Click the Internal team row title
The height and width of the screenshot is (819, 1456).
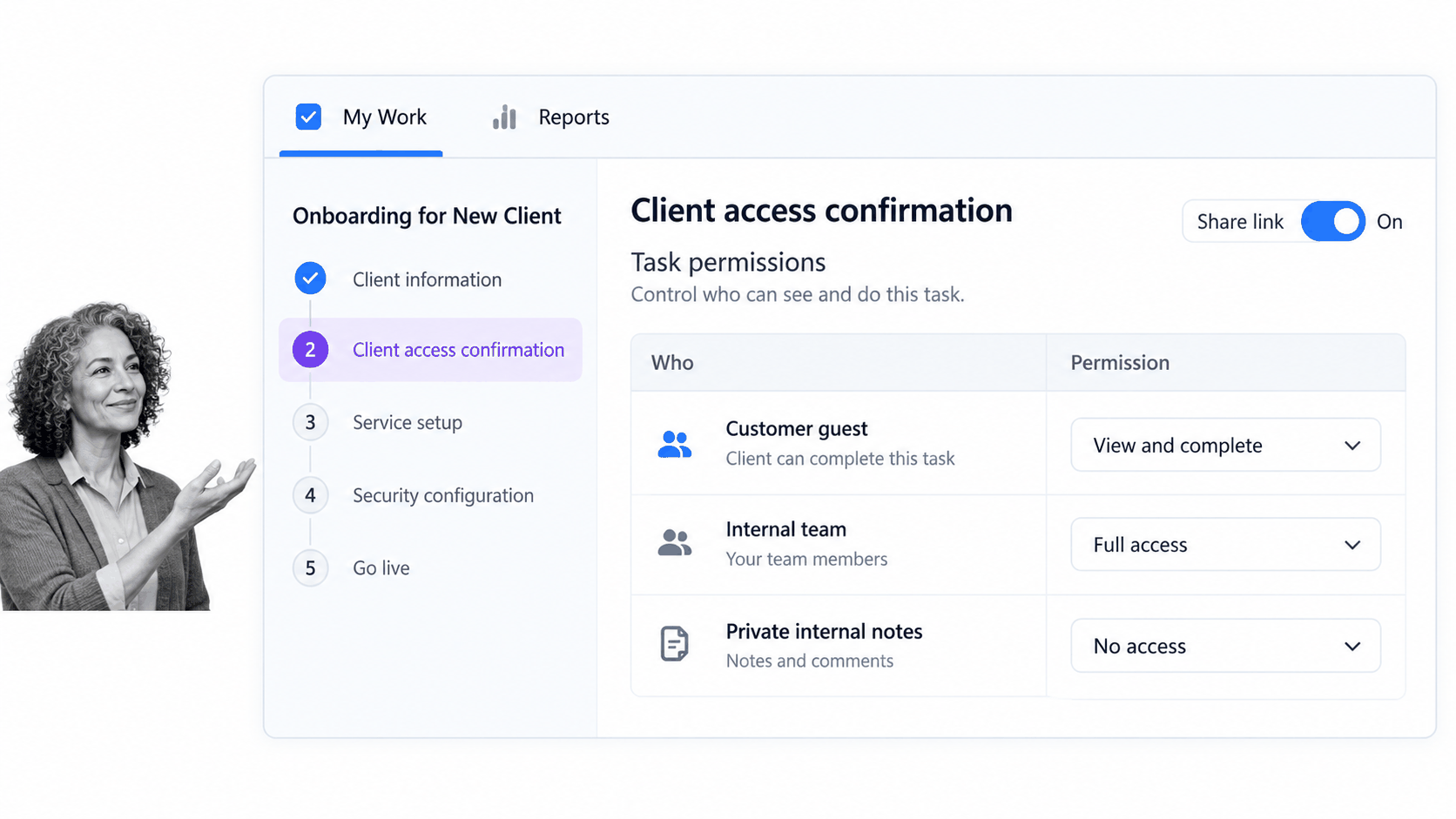(x=785, y=529)
